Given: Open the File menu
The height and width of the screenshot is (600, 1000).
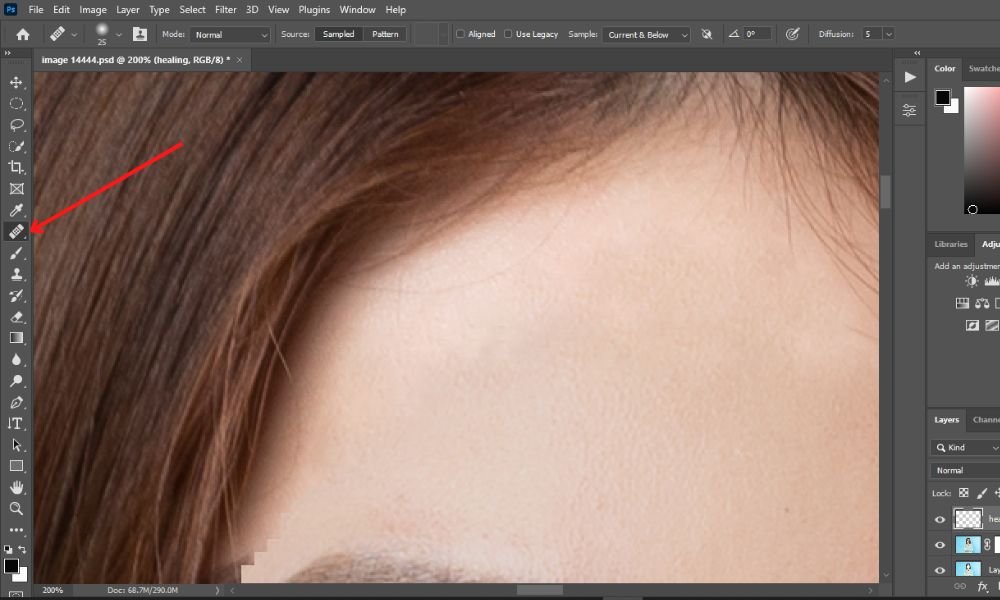Looking at the screenshot, I should [x=36, y=10].
